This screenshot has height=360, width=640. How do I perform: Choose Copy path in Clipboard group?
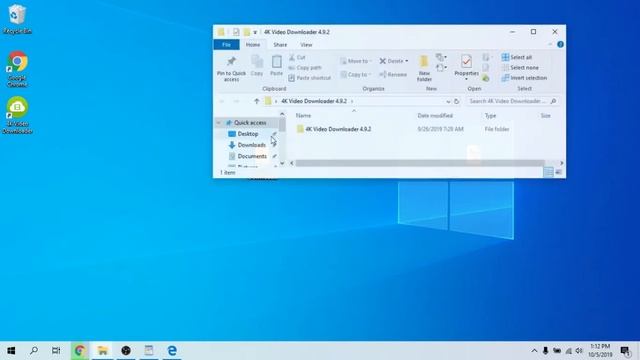pyautogui.click(x=305, y=68)
